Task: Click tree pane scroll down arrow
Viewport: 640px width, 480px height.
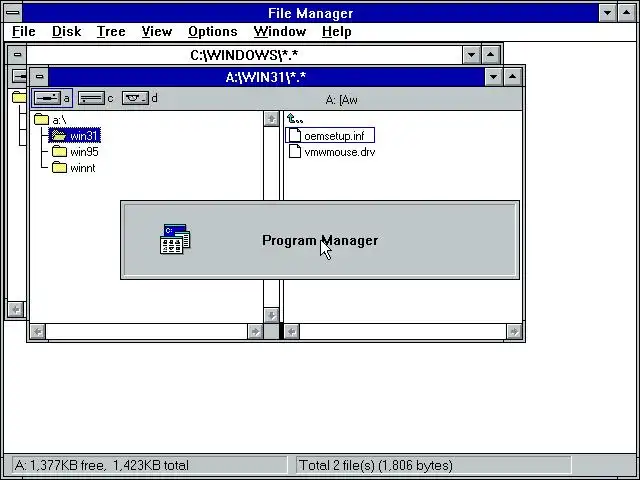Action: [271, 315]
